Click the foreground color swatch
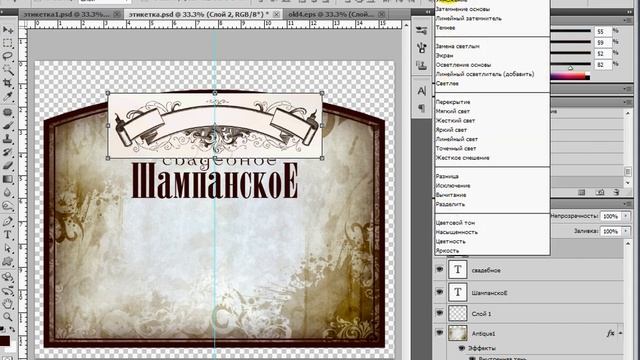Screen dimensions: 640x360 [5, 340]
